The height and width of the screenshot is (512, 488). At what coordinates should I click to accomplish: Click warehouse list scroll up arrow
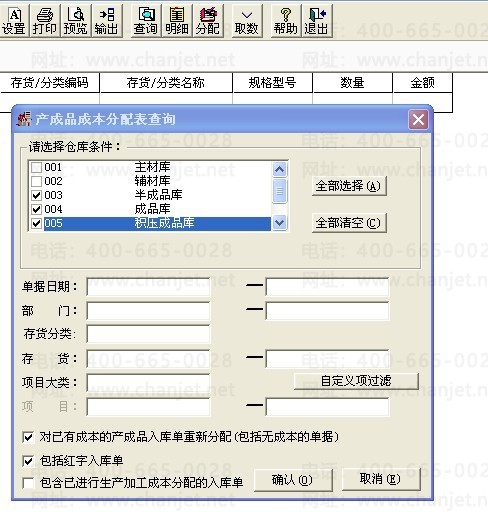coord(279,170)
